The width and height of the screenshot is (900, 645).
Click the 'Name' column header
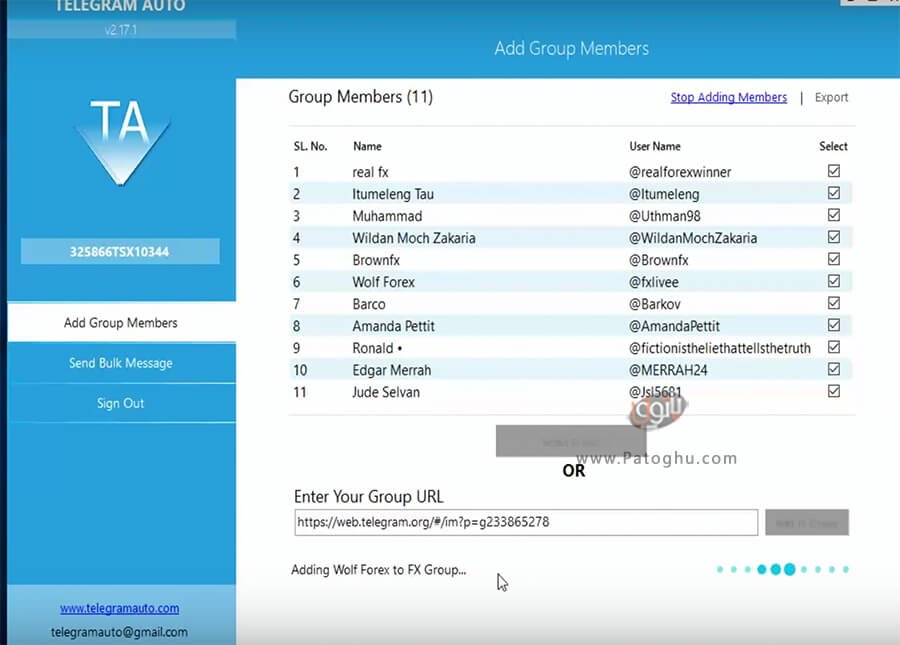367,146
